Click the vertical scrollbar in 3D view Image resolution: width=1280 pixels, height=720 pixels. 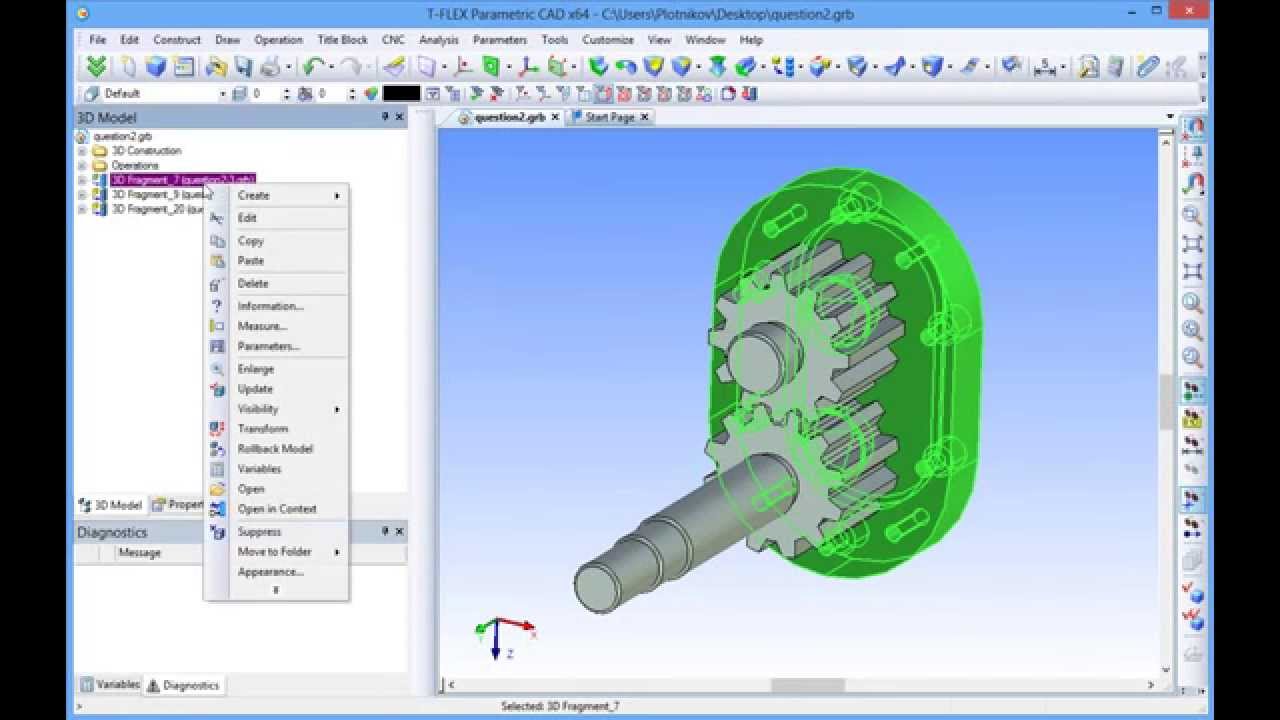pos(1166,400)
